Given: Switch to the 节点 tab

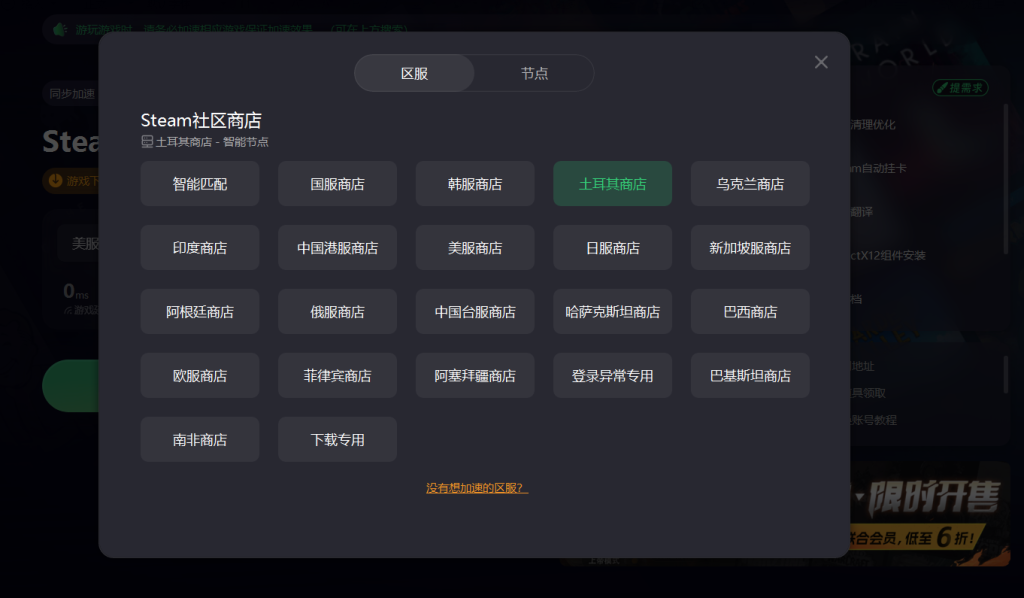Looking at the screenshot, I should click(x=534, y=73).
